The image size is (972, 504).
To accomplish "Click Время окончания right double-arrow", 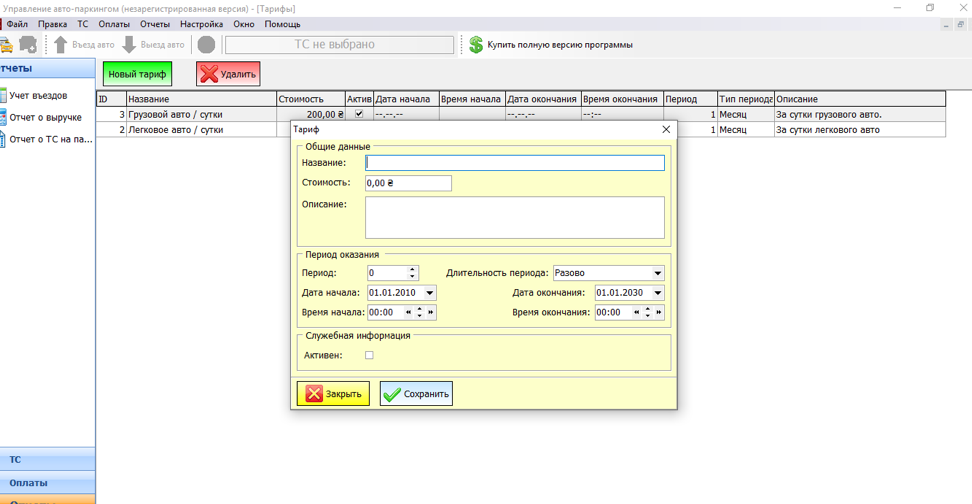I will (x=659, y=312).
